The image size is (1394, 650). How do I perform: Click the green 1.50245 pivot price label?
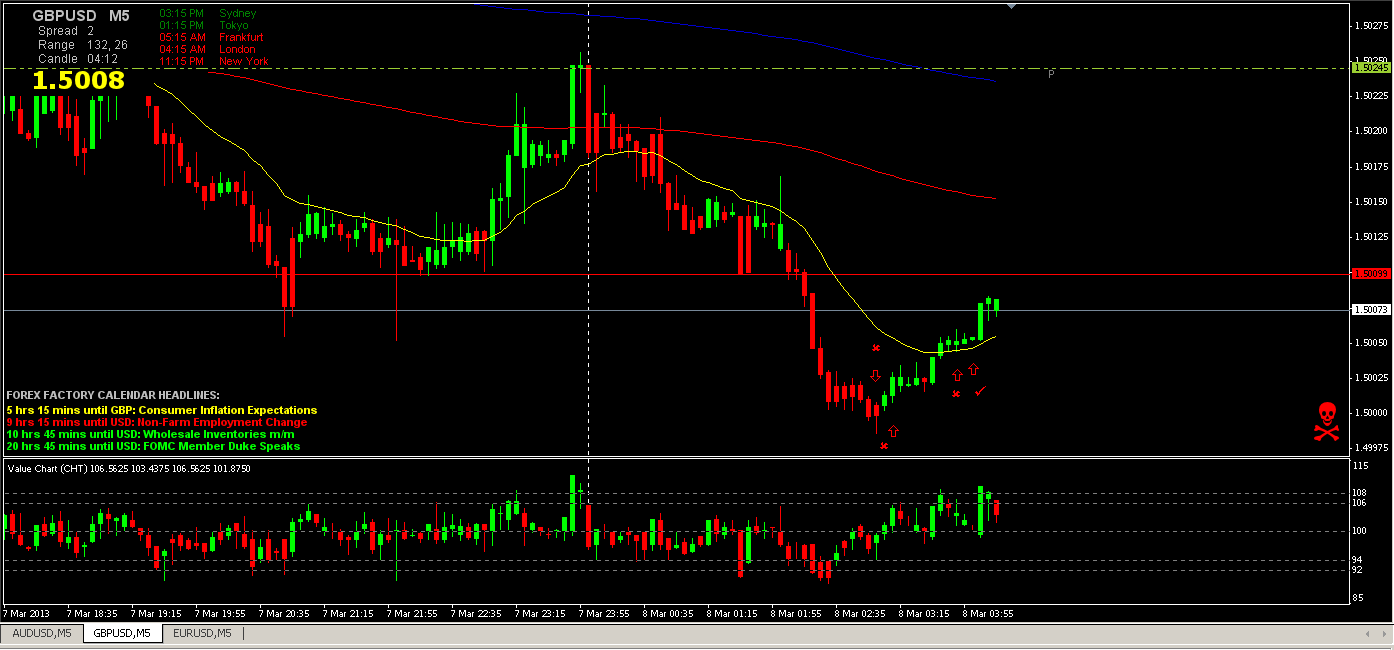[x=1370, y=68]
